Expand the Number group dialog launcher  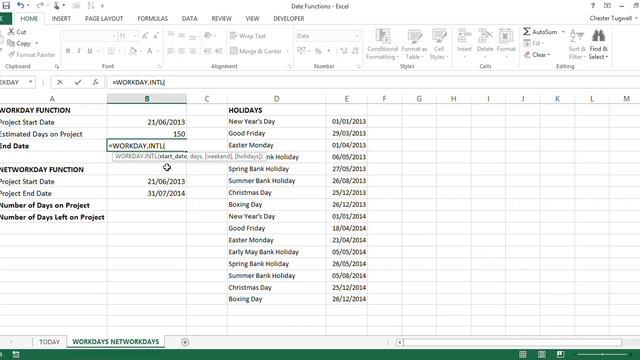coord(359,66)
